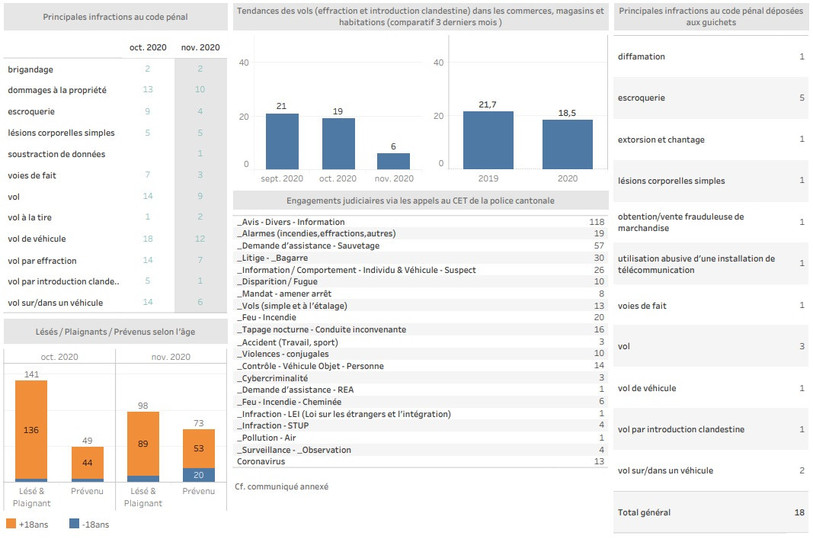The image size is (813, 539).
Task: Click the blue 20 Prévenu bar segment
Action: point(199,475)
